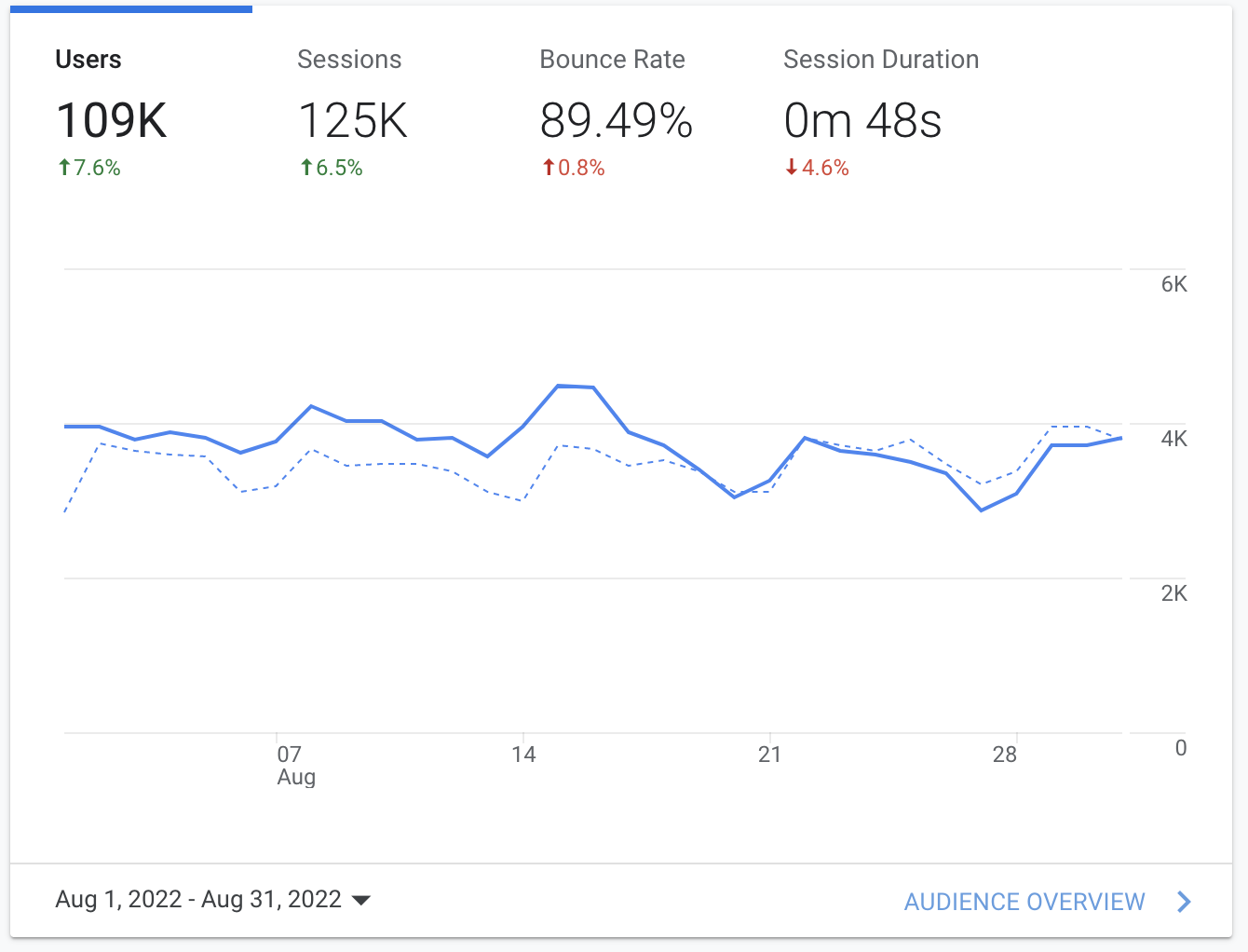Click the 28 date axis label
The image size is (1248, 952).
point(1004,755)
